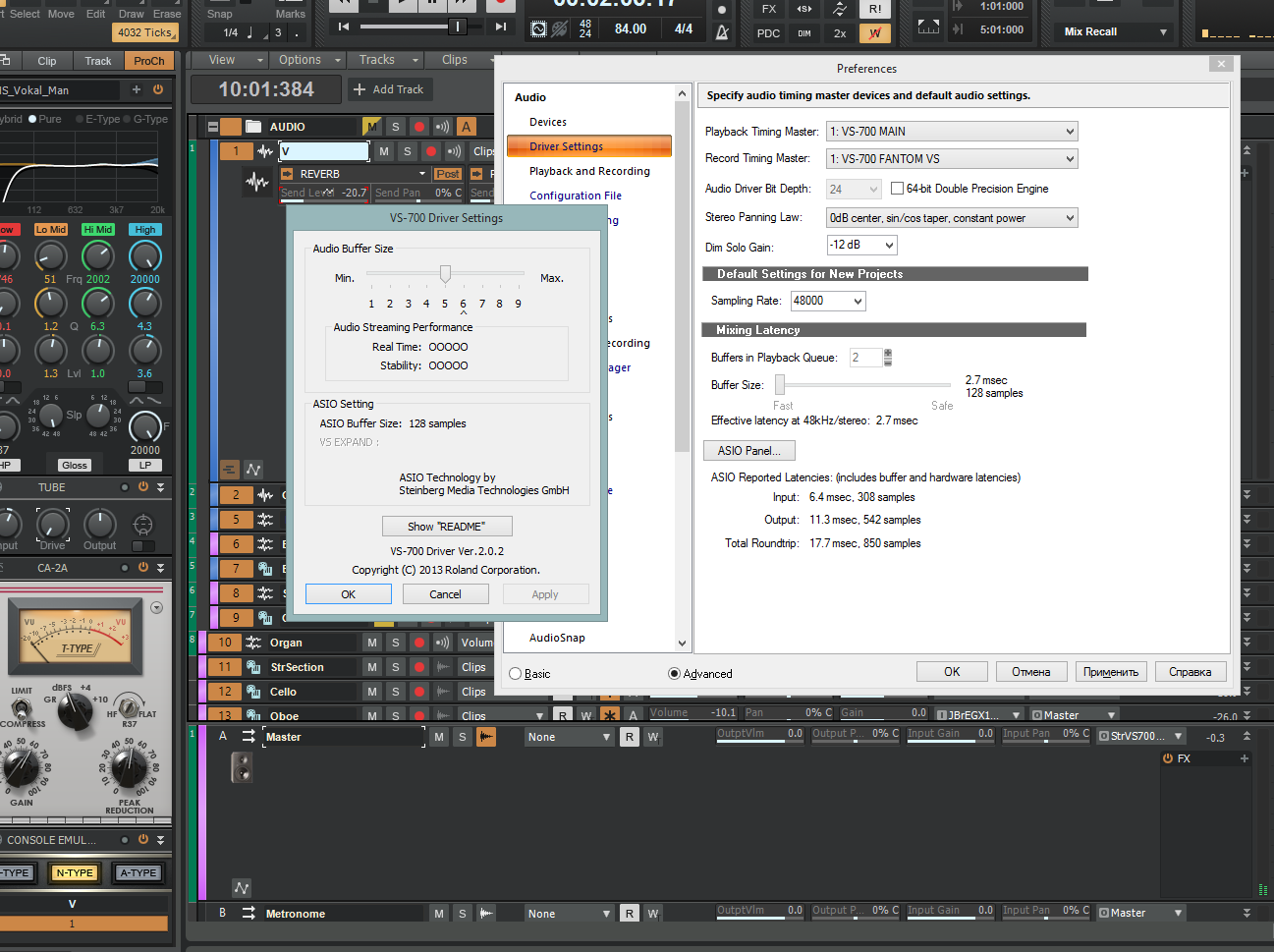Toggle input echo on the AUDIO folder
The image size is (1274, 952).
point(442,127)
